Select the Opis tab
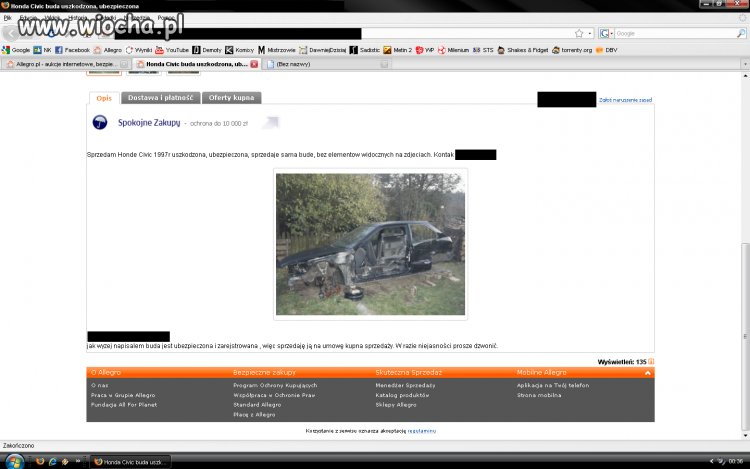The height and width of the screenshot is (469, 750). [x=104, y=98]
